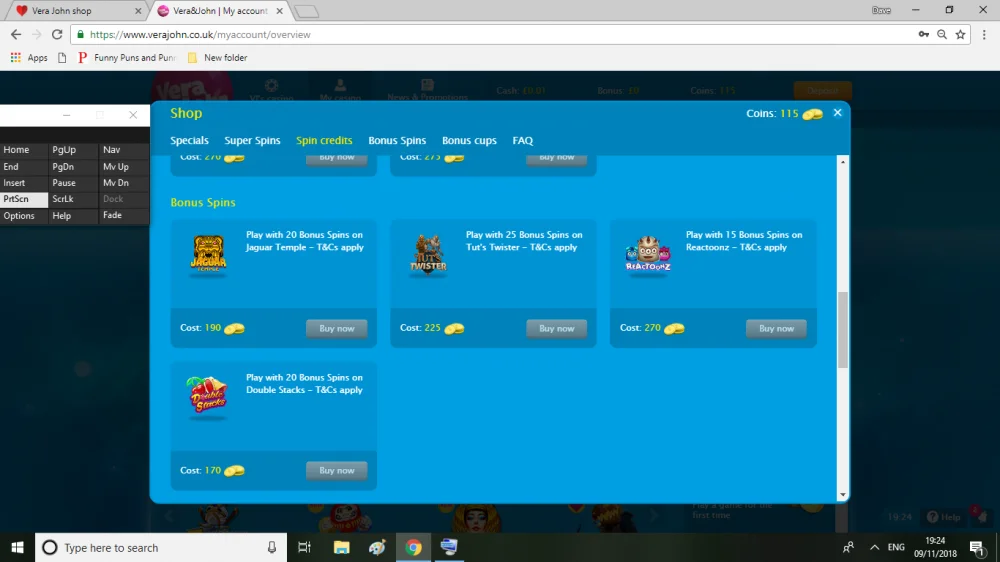Open the Specials shop tab
This screenshot has height=562, width=1000.
pyautogui.click(x=189, y=140)
